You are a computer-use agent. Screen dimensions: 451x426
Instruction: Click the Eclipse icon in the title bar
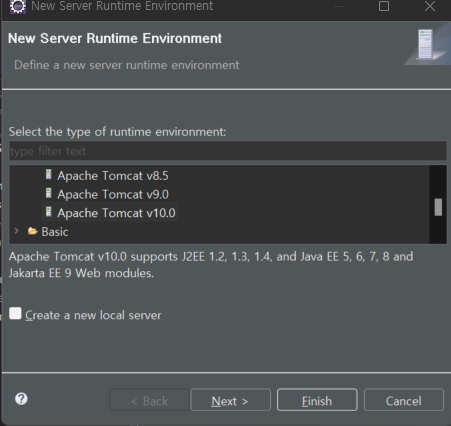point(18,6)
